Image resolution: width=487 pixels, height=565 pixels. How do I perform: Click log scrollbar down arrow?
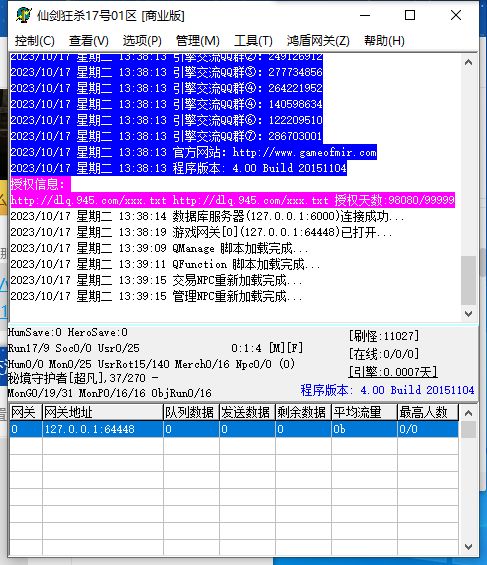click(468, 313)
